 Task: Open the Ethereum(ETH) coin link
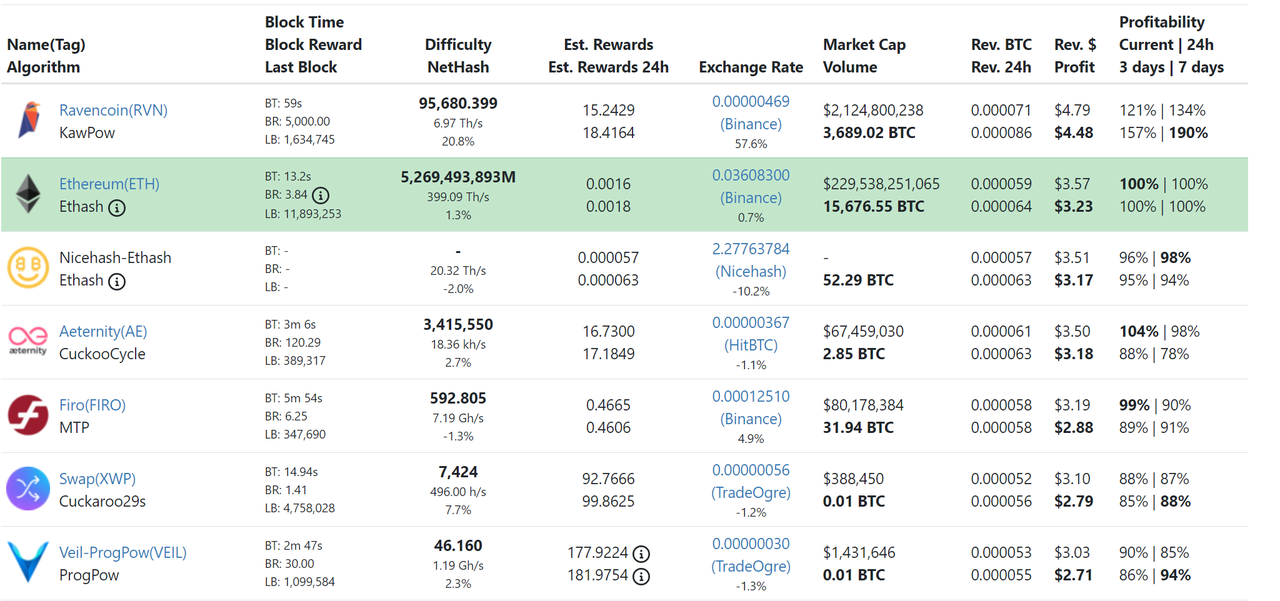click(109, 184)
